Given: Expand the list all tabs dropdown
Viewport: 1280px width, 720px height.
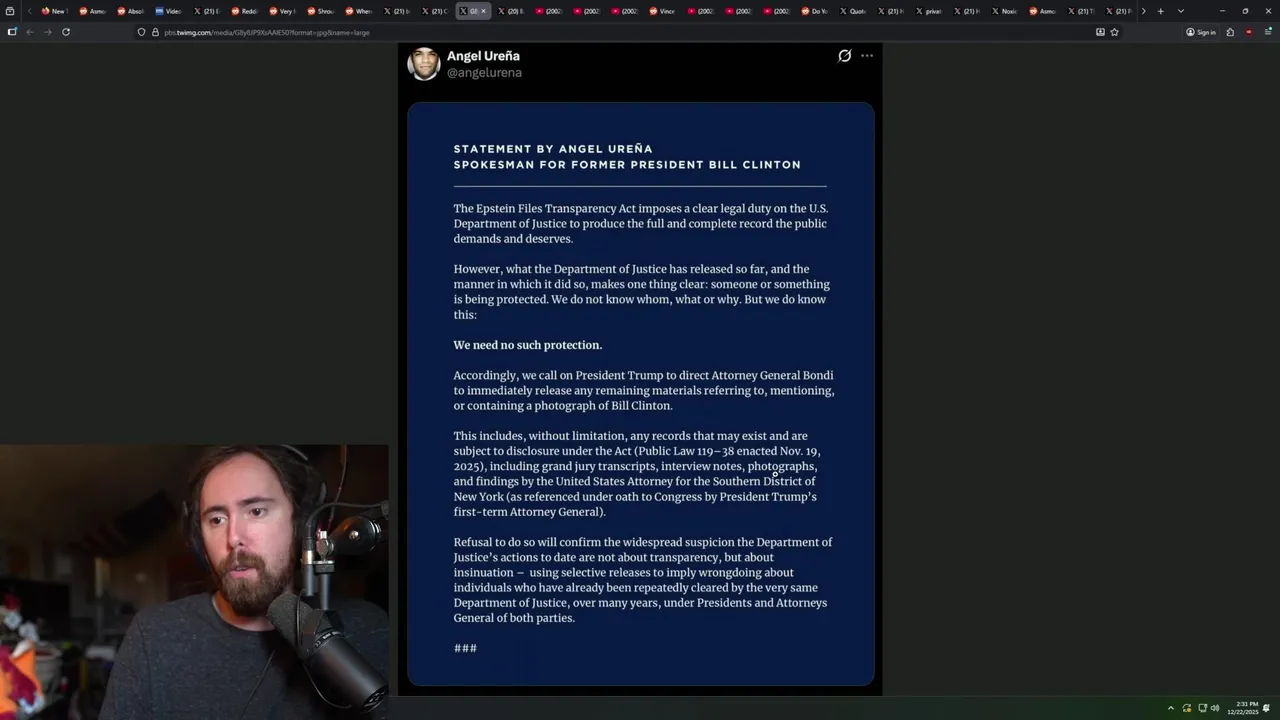Looking at the screenshot, I should 1181,11.
